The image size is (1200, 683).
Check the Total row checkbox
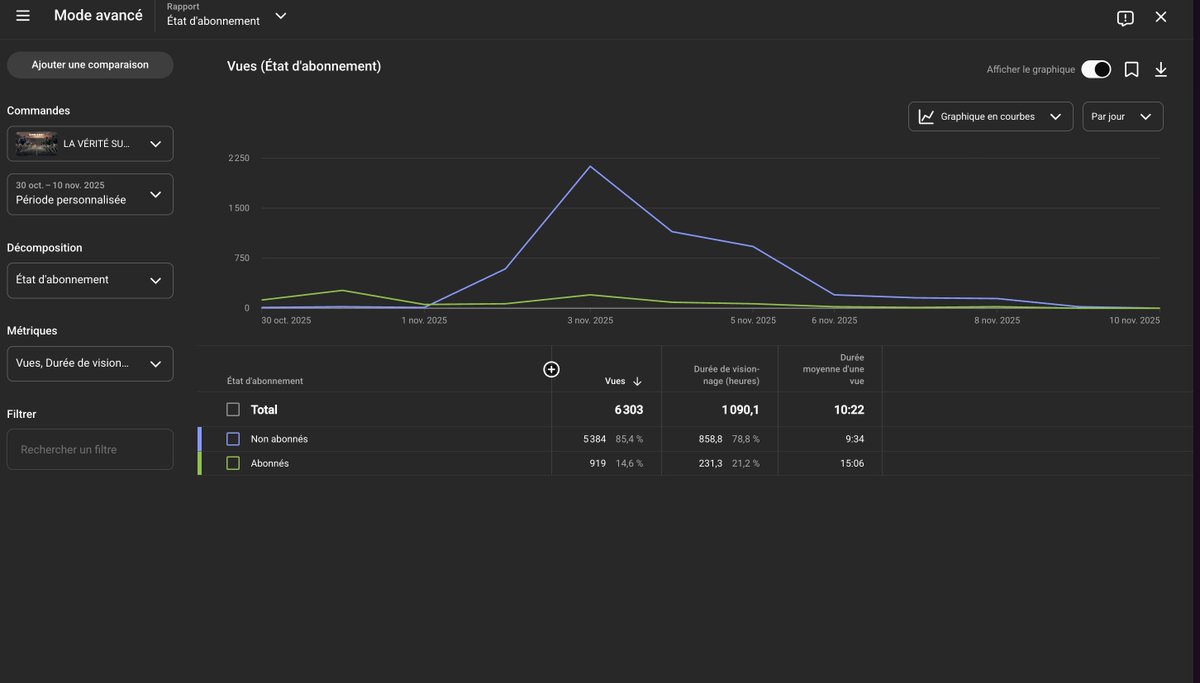click(233, 409)
